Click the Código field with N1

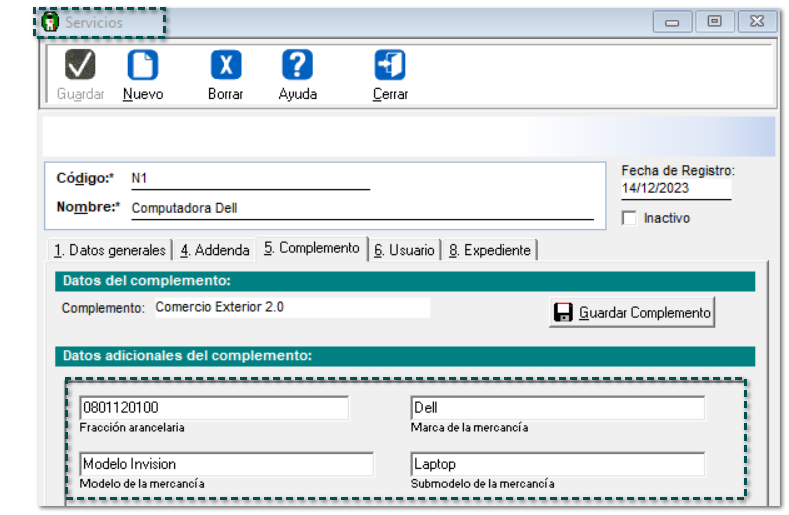click(x=250, y=179)
